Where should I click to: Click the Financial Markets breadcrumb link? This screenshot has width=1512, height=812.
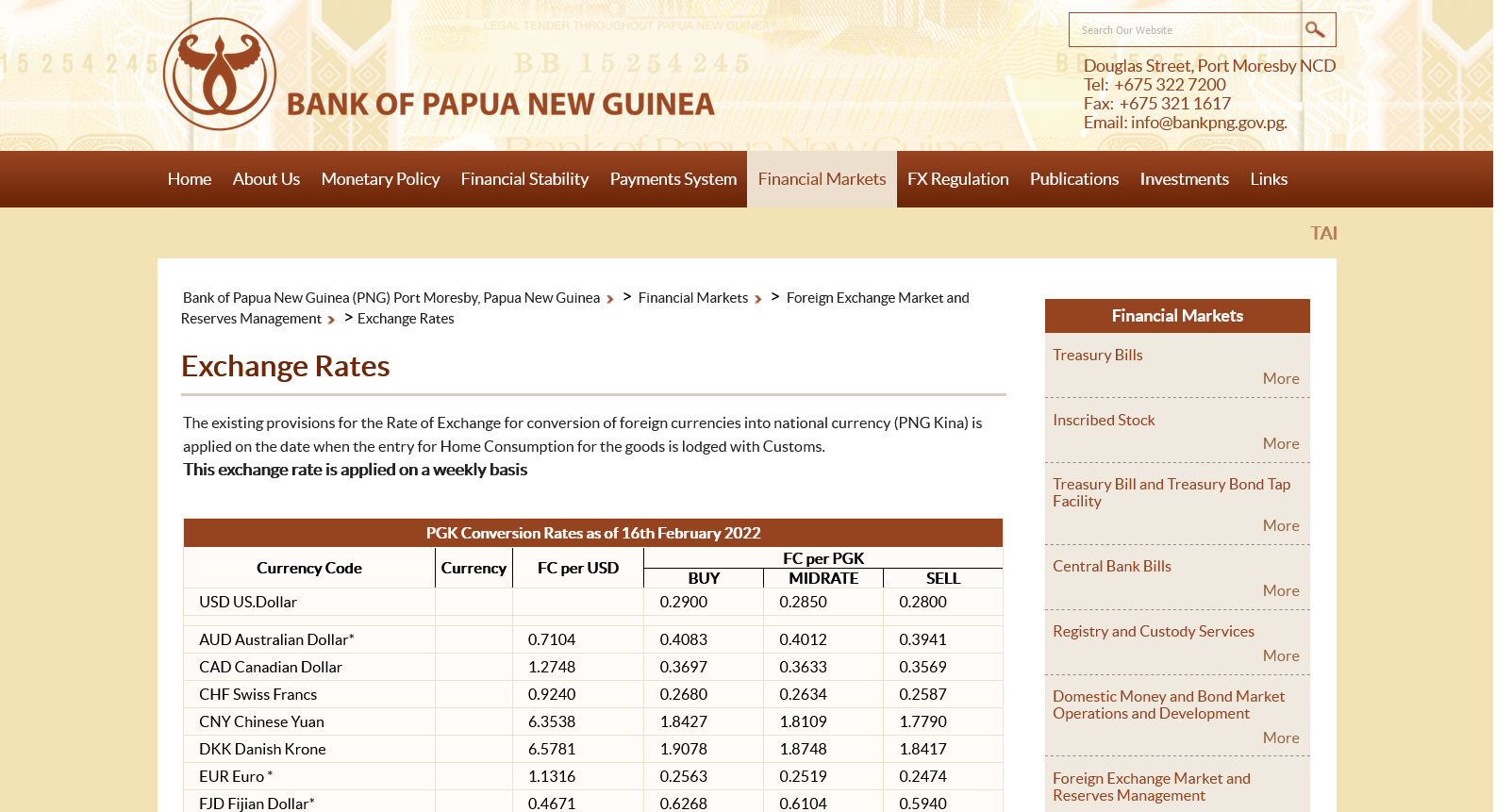tap(692, 298)
